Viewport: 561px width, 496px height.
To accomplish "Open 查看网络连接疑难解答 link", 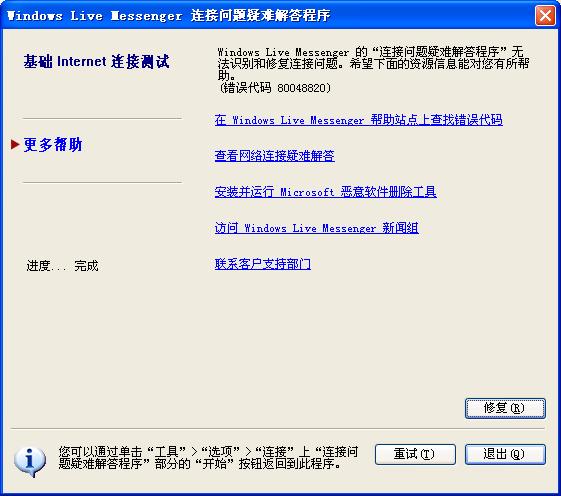I will tap(274, 156).
